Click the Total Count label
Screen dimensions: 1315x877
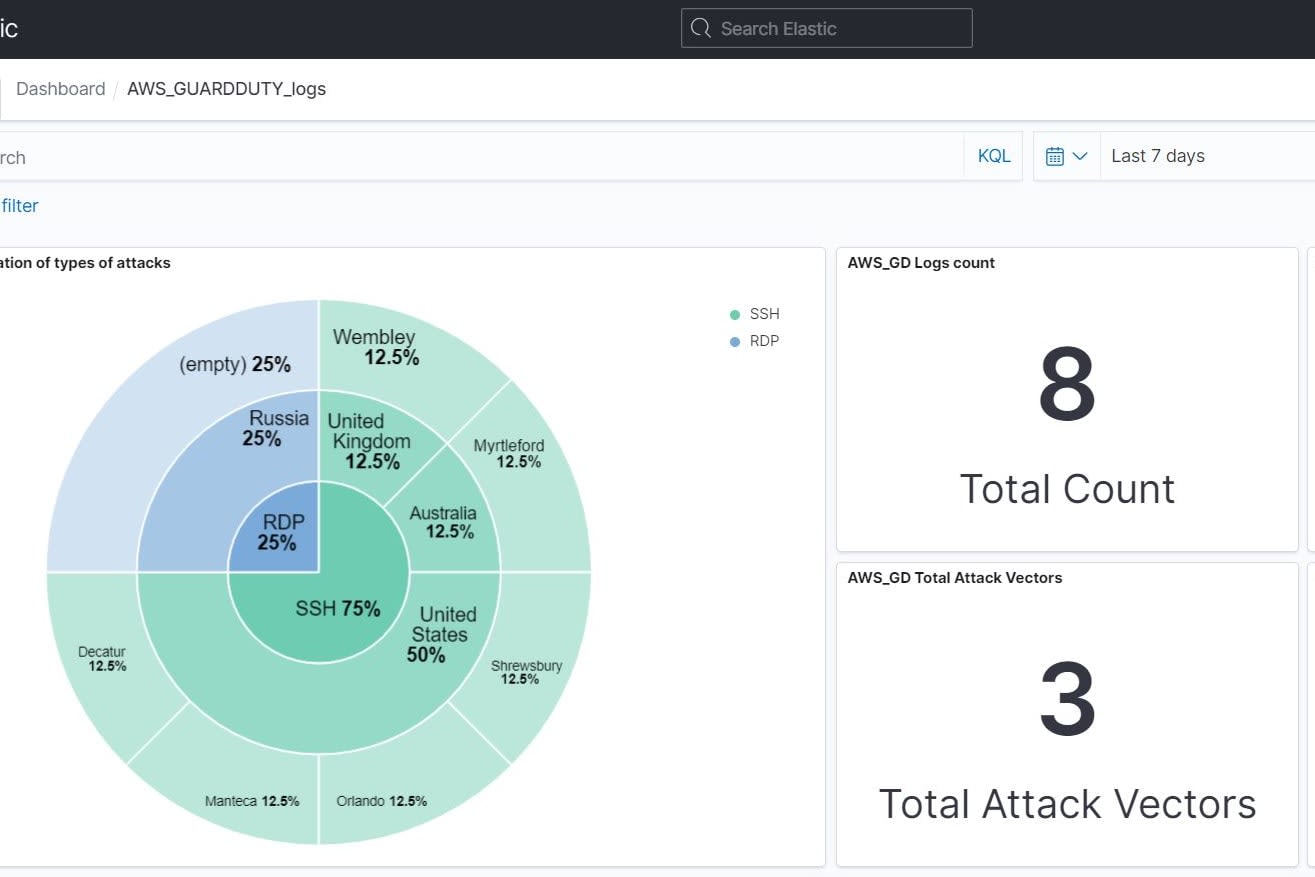(x=1067, y=489)
